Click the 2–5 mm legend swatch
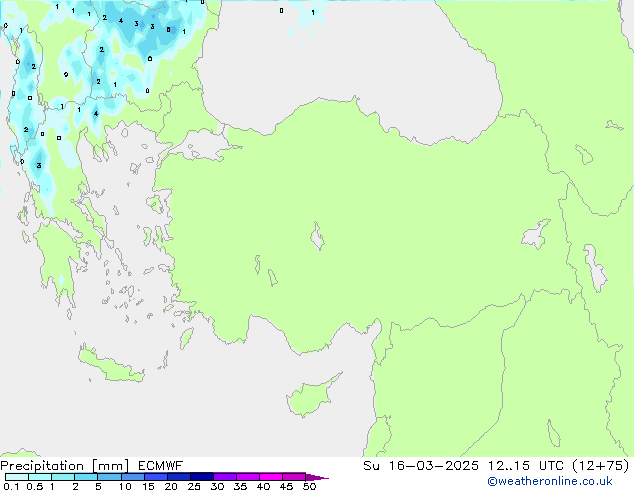 point(86,477)
